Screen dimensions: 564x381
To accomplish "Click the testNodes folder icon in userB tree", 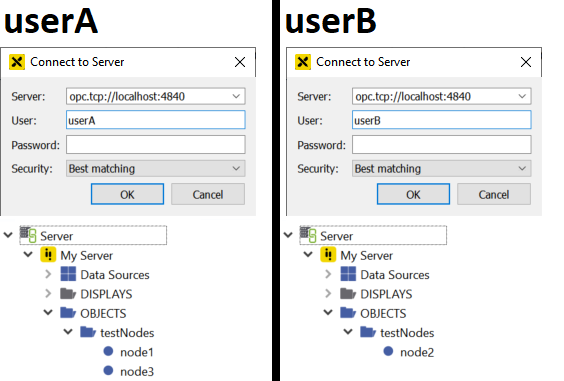I will pyautogui.click(x=368, y=332).
